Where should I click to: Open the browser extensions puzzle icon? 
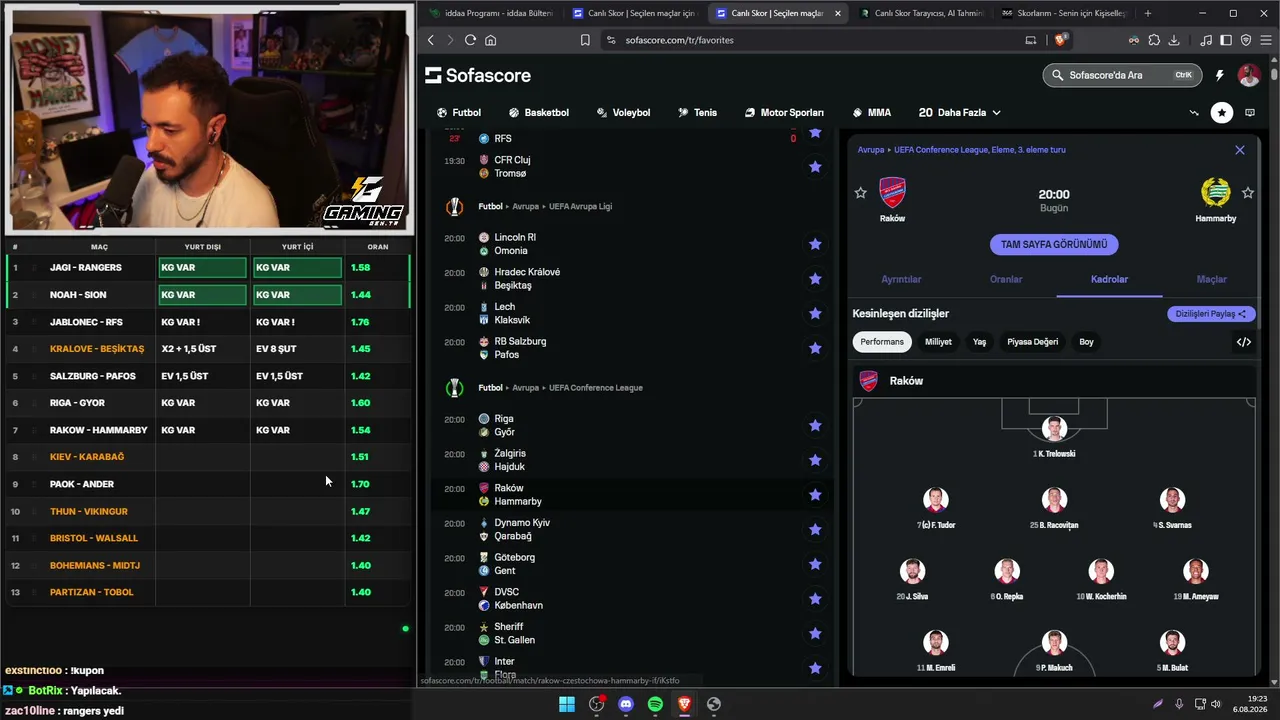(1154, 40)
